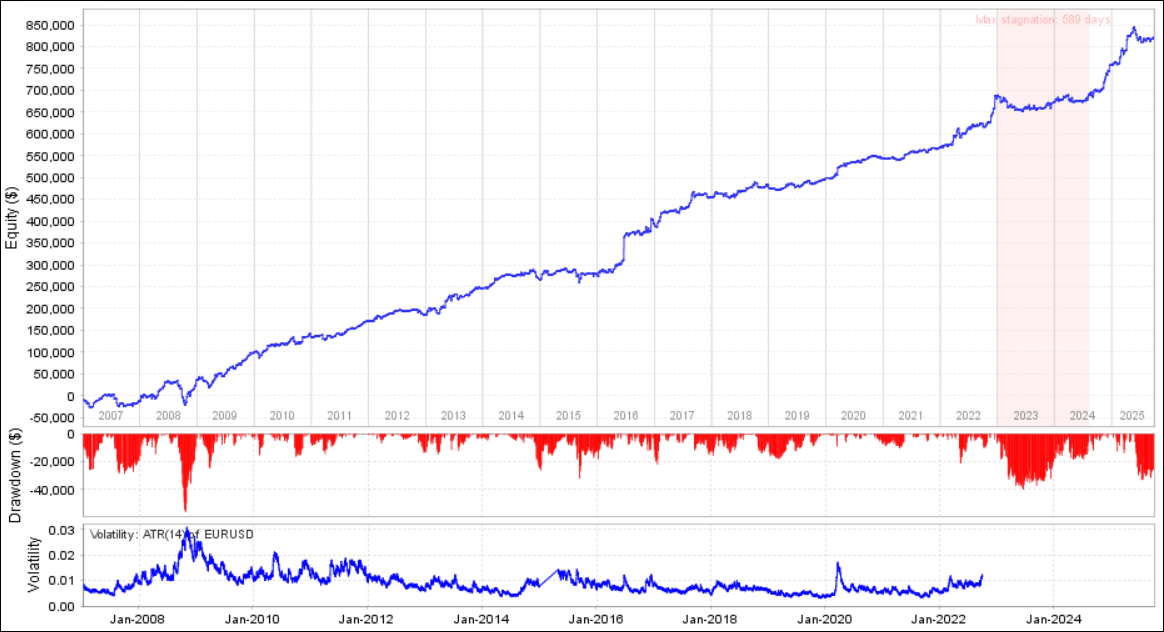Click the 850,000 equity axis value
The width and height of the screenshot is (1164, 632).
point(49,25)
